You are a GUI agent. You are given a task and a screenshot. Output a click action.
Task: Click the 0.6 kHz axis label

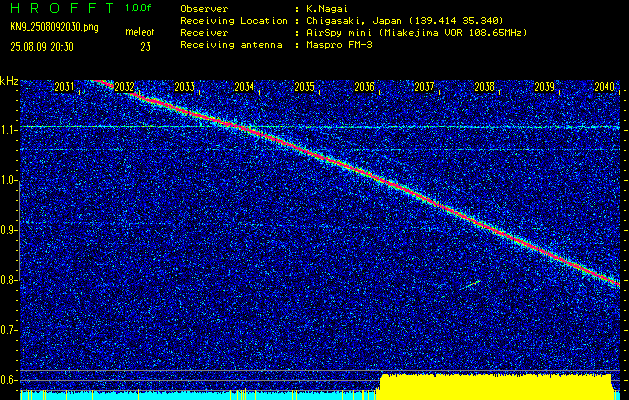(x=8, y=380)
